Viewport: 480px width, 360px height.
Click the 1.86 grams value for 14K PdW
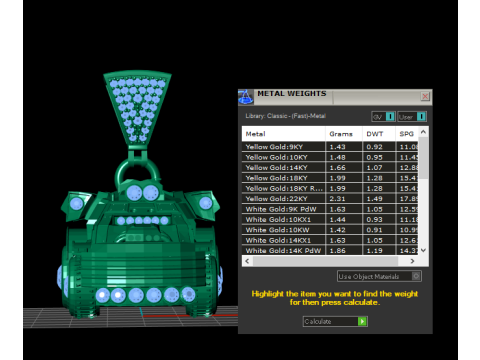[337, 250]
